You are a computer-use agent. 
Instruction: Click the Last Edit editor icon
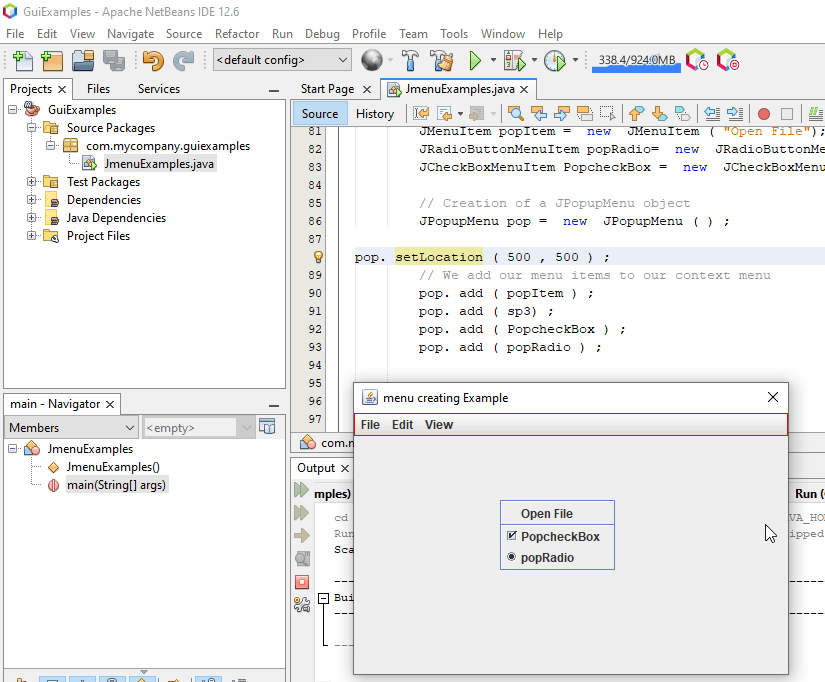click(x=421, y=113)
